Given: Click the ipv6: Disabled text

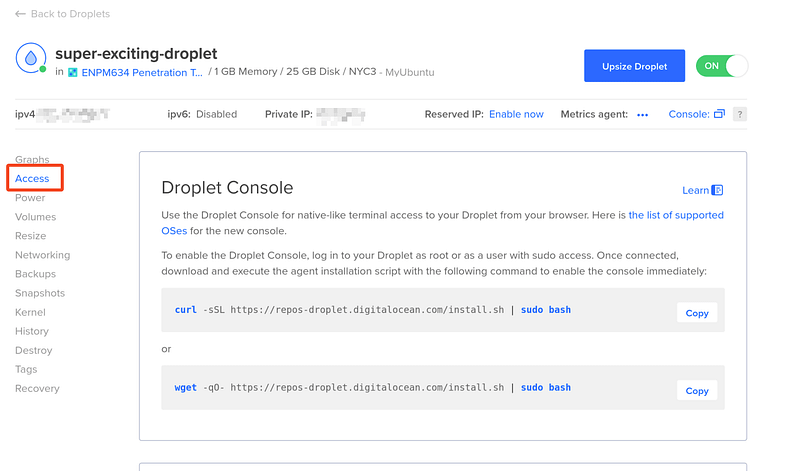Looking at the screenshot, I should click(x=202, y=114).
